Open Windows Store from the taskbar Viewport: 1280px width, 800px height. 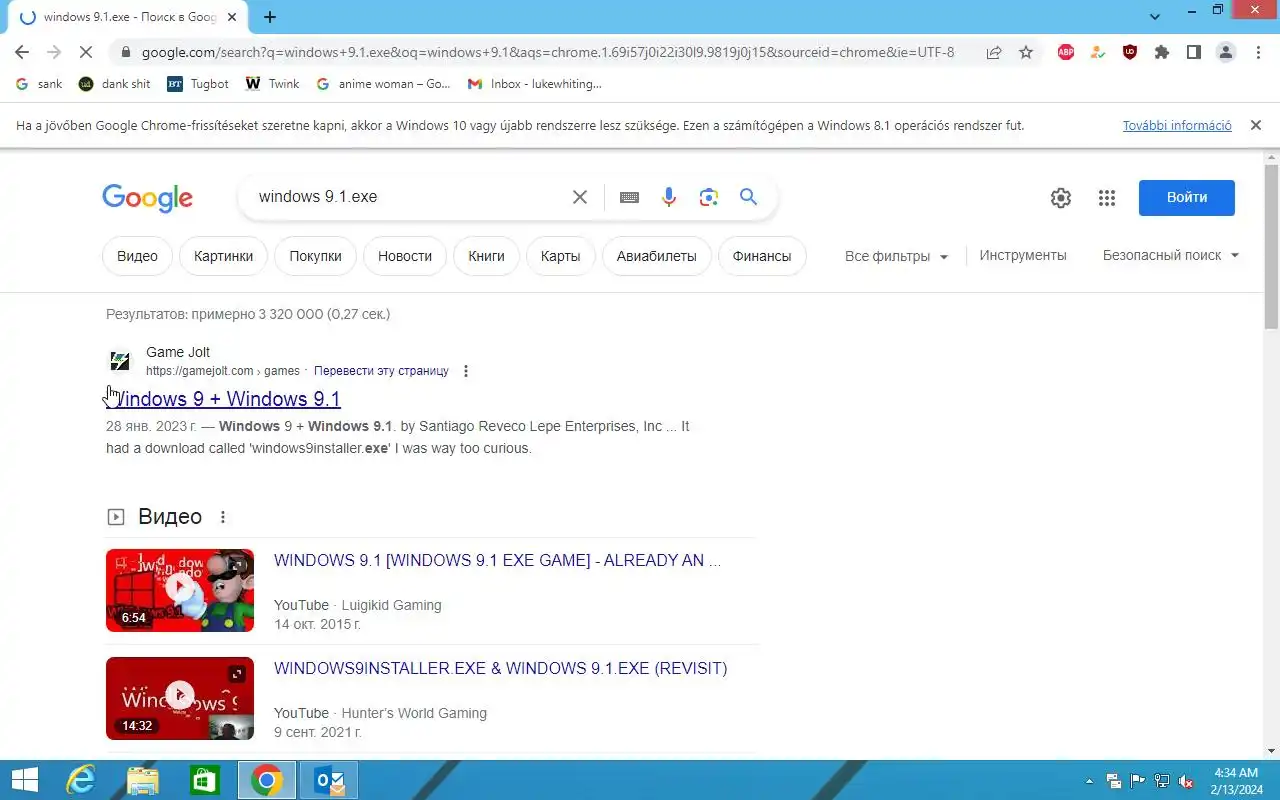(x=205, y=780)
